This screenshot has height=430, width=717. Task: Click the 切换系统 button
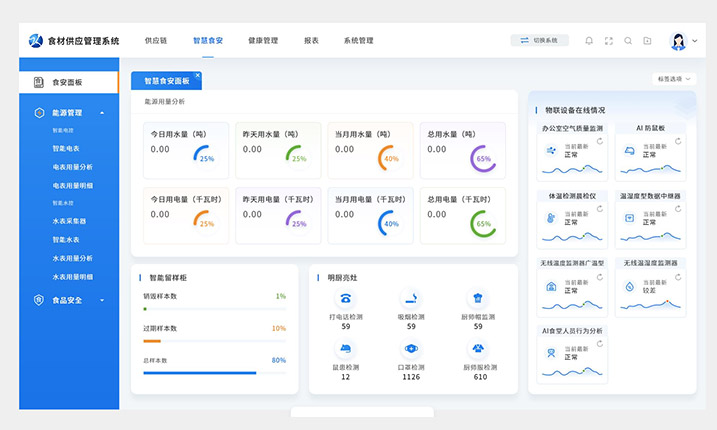(x=540, y=40)
